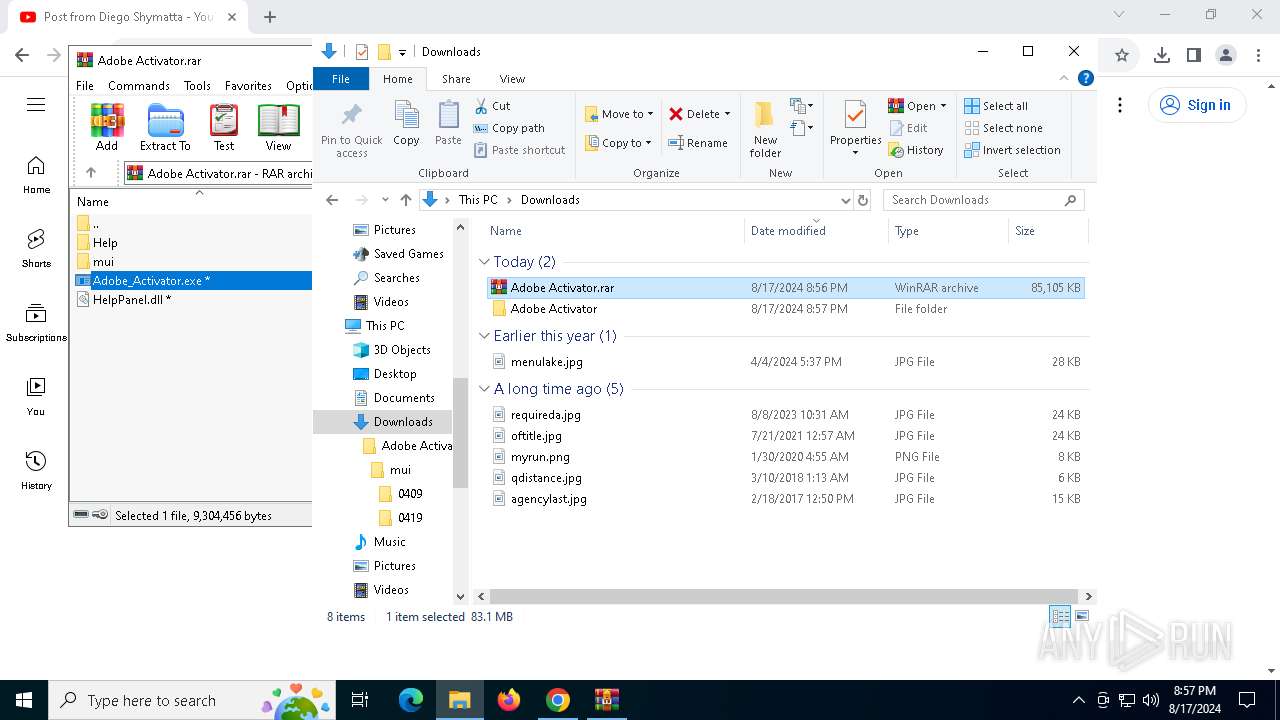Screen dimensions: 1280x720
Task: Click Cut in Clipboard group
Action: pos(491,106)
